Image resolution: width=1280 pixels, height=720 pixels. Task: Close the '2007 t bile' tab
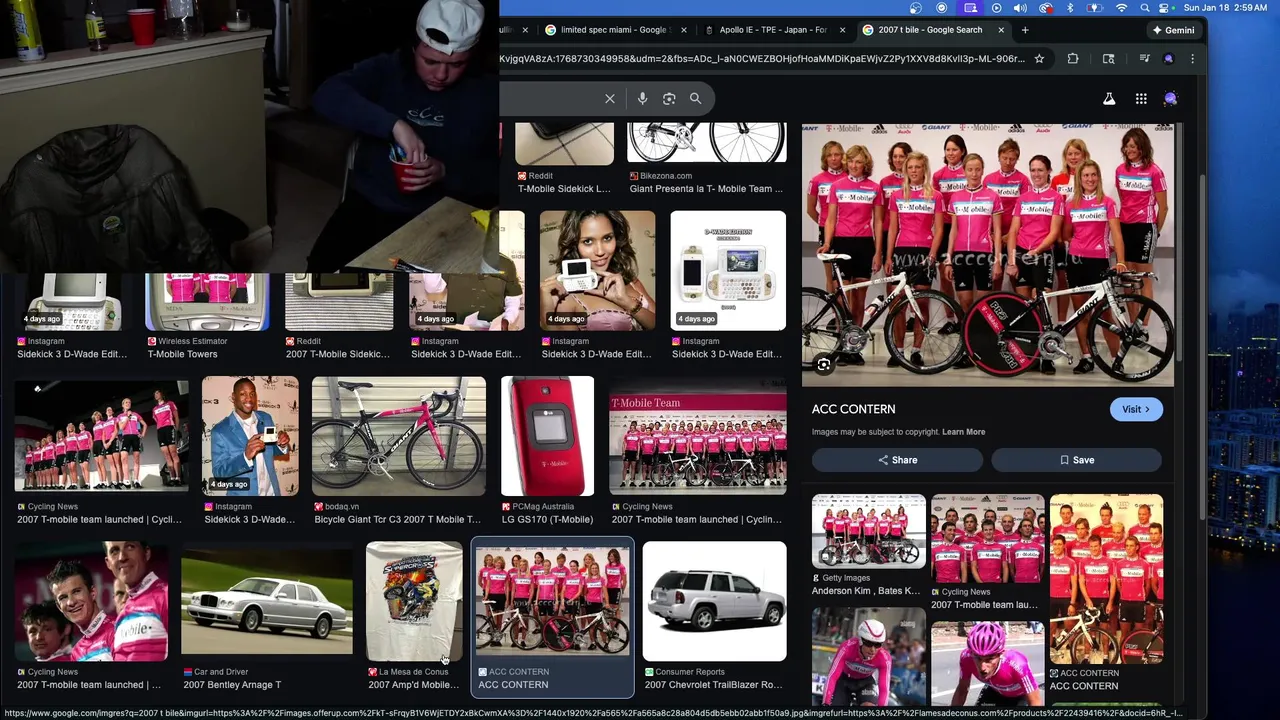[x=1001, y=30]
